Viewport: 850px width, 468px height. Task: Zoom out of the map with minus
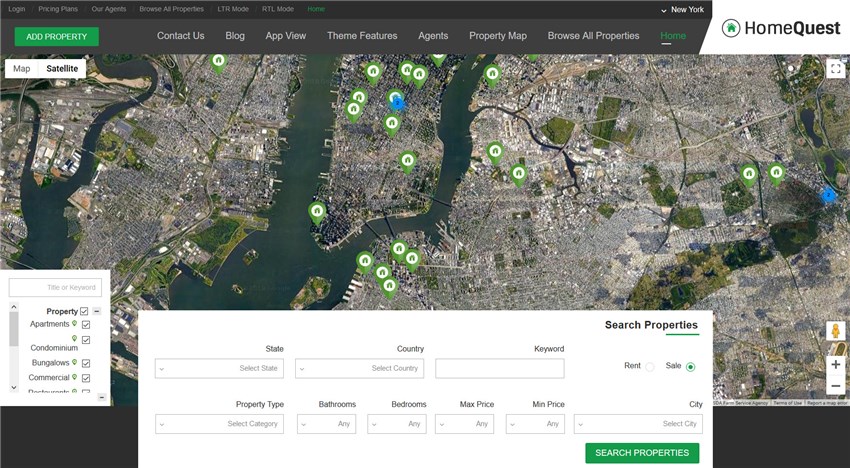coord(835,386)
